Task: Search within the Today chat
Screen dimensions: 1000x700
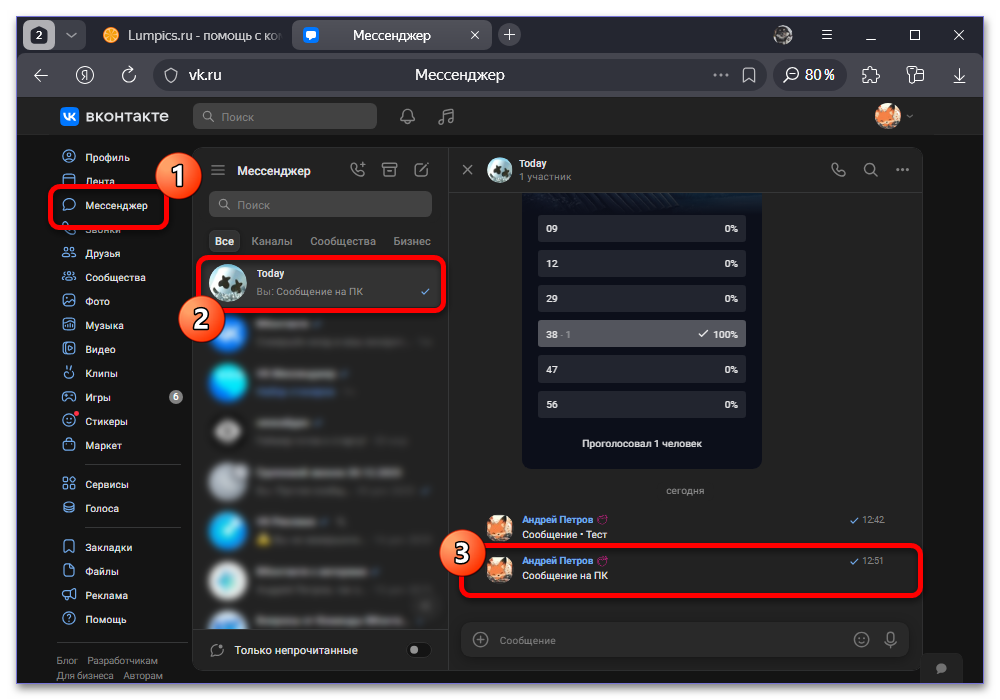Action: 871,170
